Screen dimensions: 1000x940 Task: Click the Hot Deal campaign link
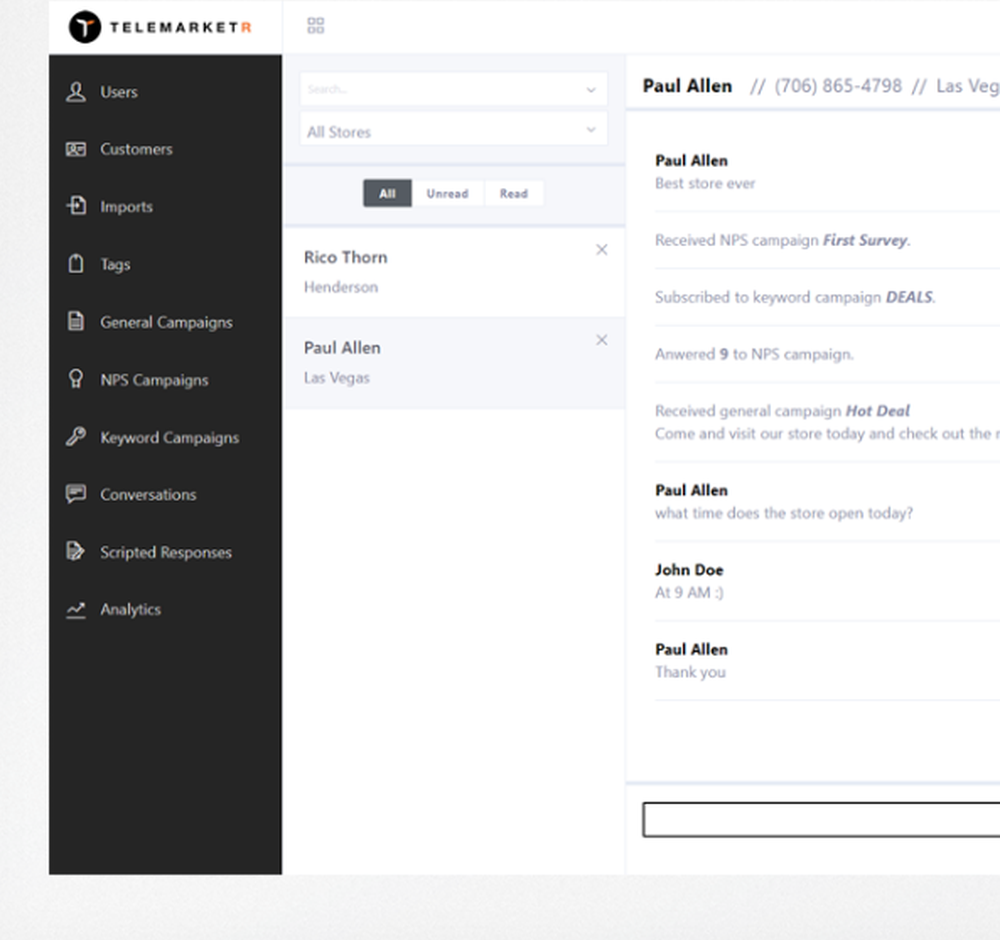pyautogui.click(x=878, y=411)
